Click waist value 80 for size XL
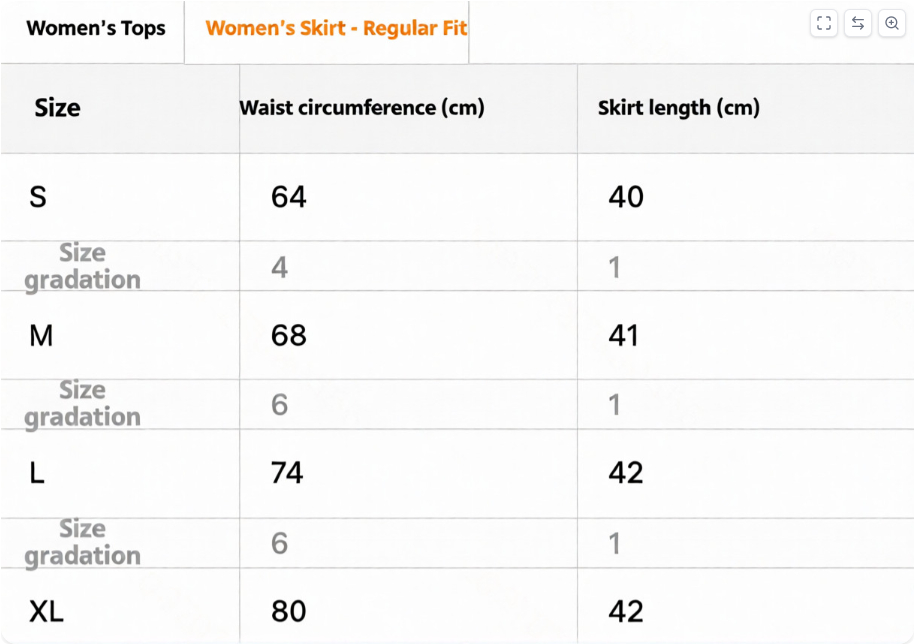The image size is (915, 644). click(288, 611)
